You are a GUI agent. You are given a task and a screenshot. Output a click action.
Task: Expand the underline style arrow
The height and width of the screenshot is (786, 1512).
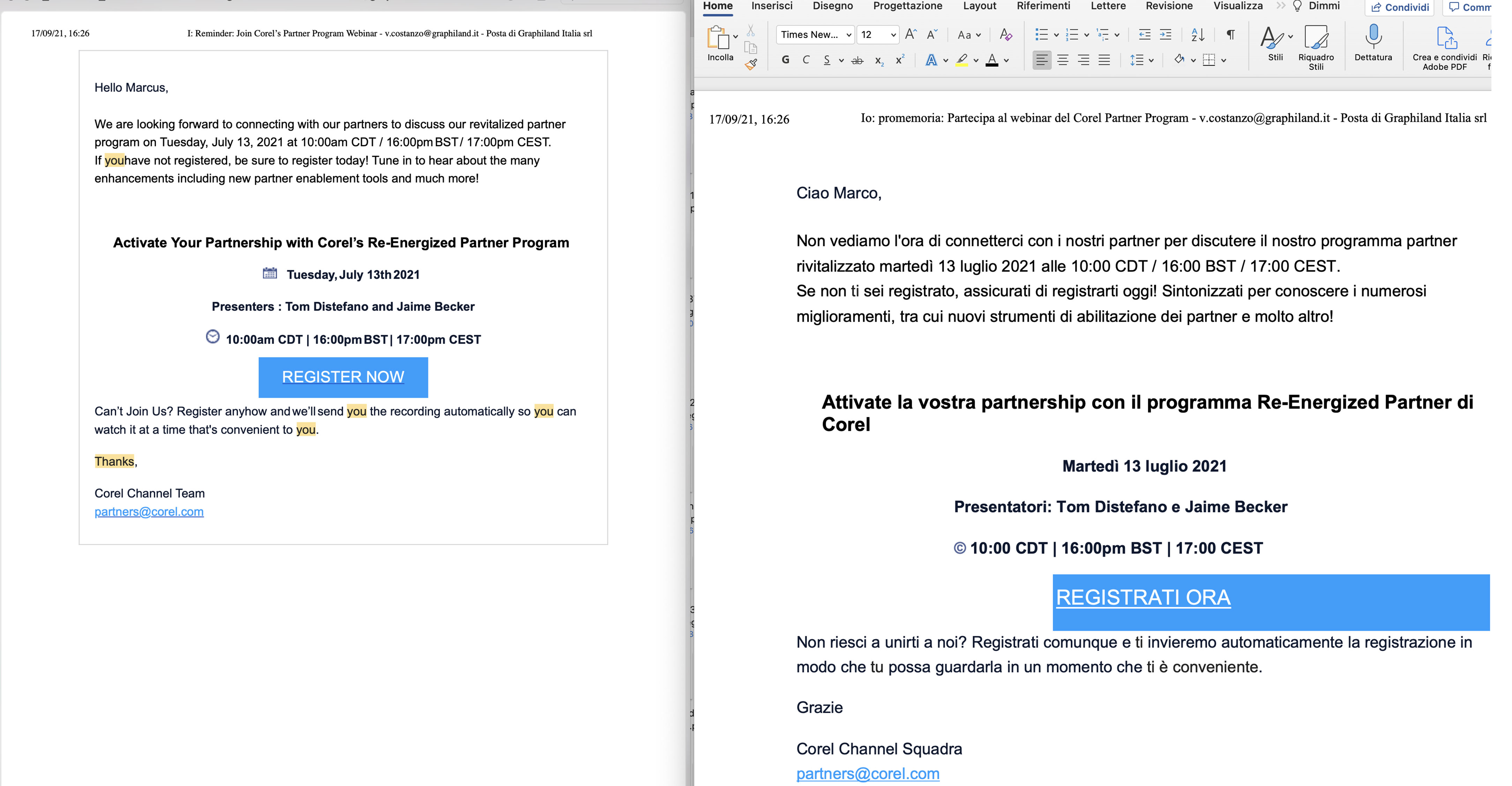841,60
